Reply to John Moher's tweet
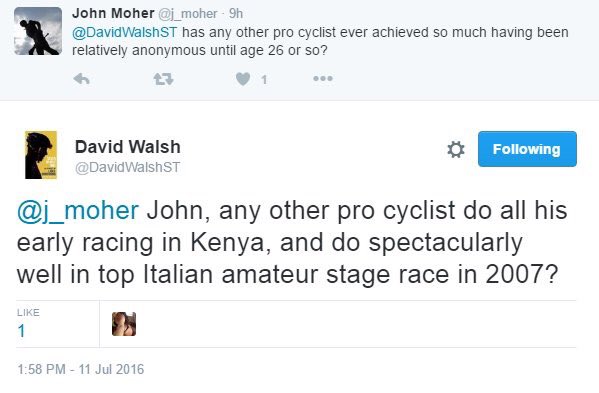This screenshot has height=393, width=599. coord(81,79)
